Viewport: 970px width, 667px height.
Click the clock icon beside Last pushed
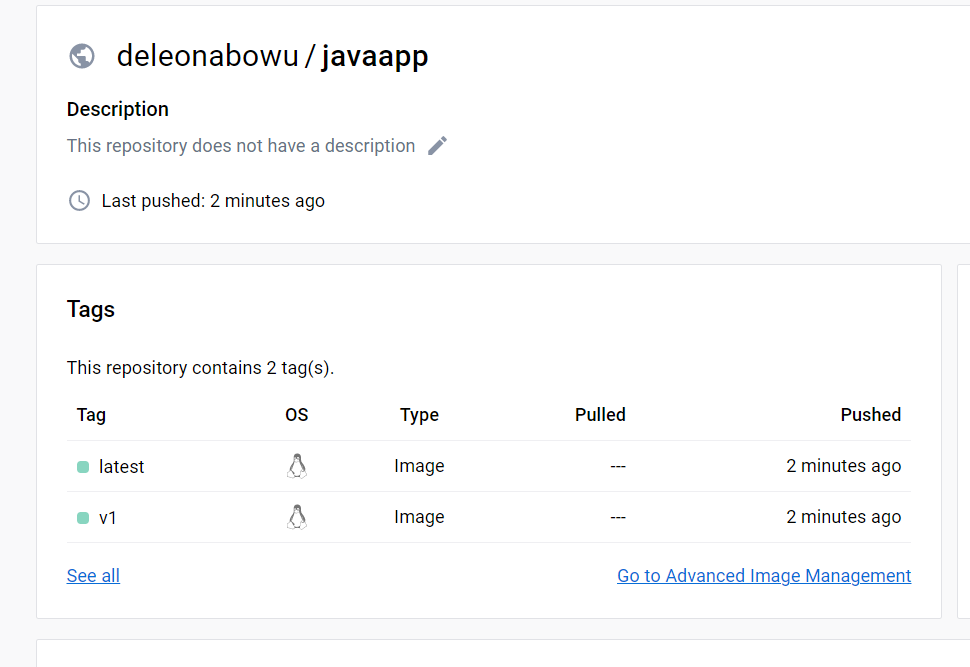pos(79,201)
